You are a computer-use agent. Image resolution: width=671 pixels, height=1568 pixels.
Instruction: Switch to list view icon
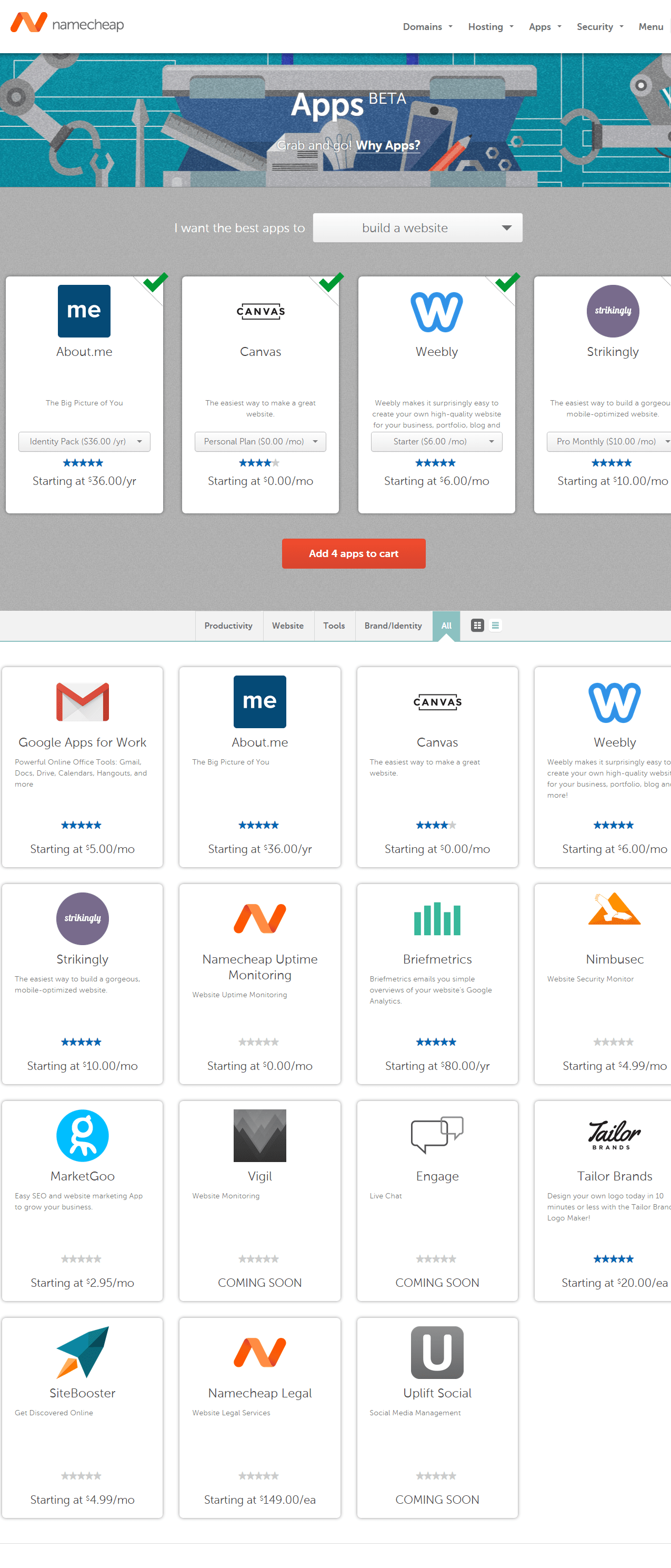(x=496, y=625)
